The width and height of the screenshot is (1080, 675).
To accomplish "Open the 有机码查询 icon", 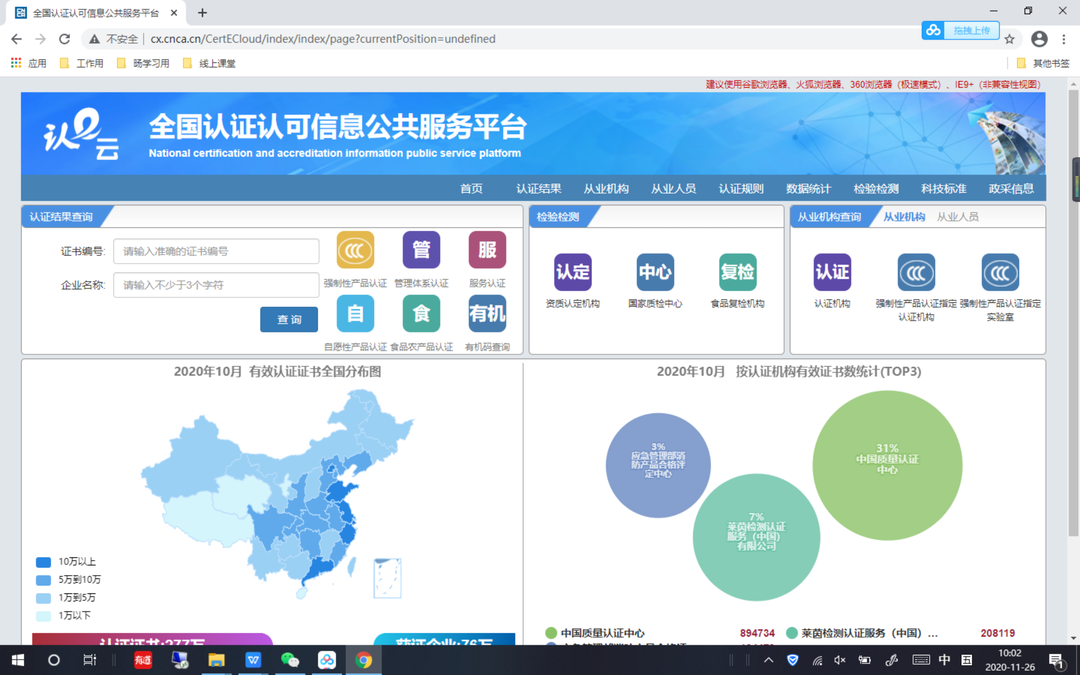I will tap(488, 313).
